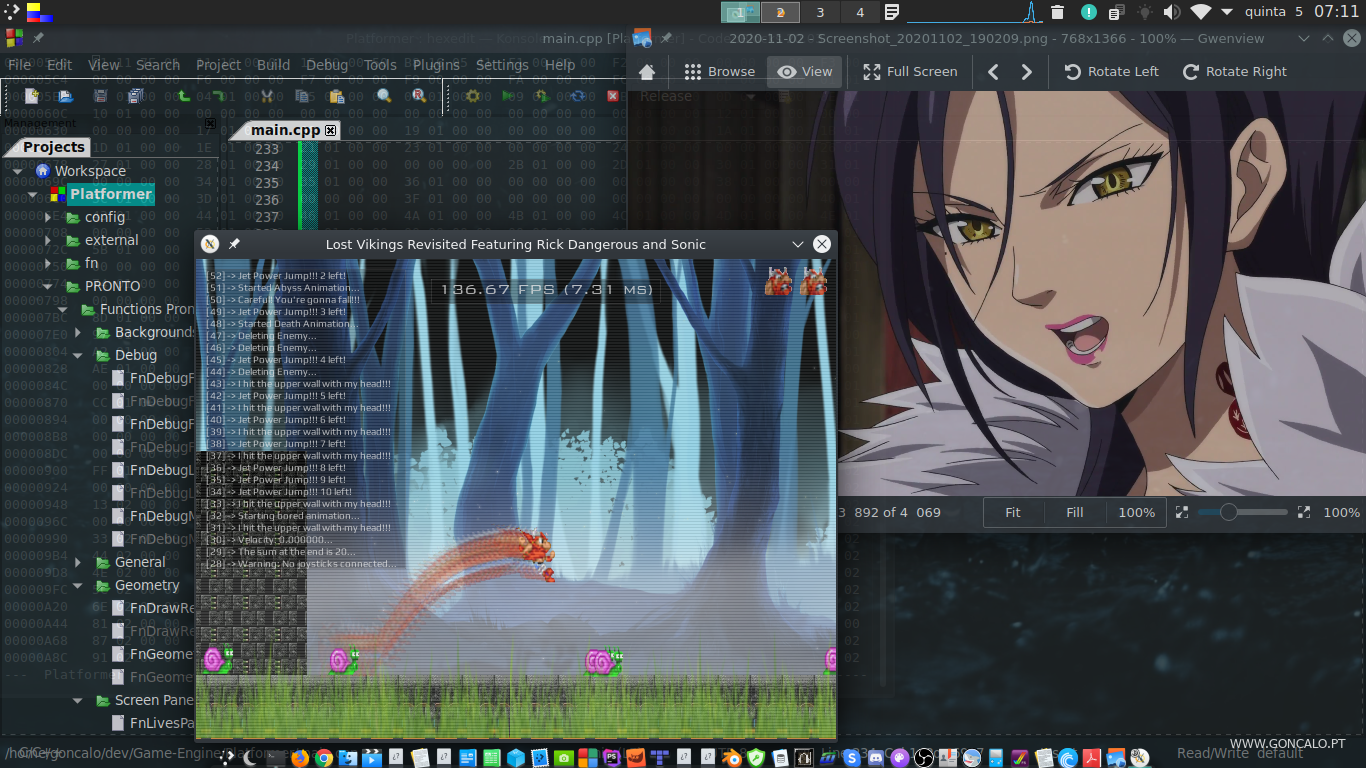Adjust the Gwenview zoom slider
The width and height of the screenshot is (1366, 768).
(x=1229, y=512)
